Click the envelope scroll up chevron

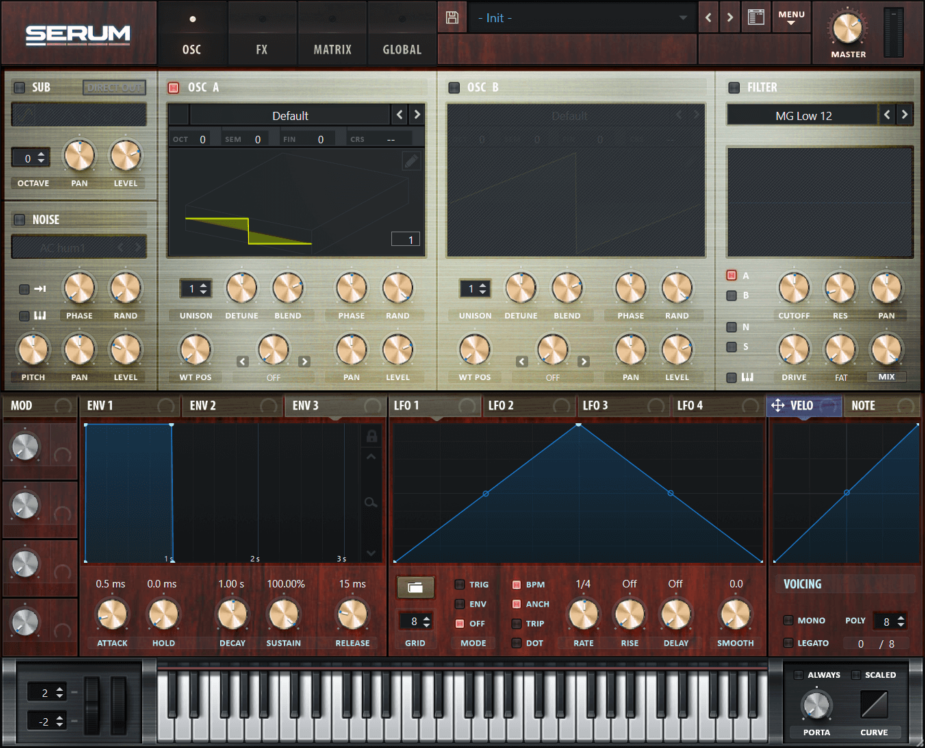[x=371, y=457]
